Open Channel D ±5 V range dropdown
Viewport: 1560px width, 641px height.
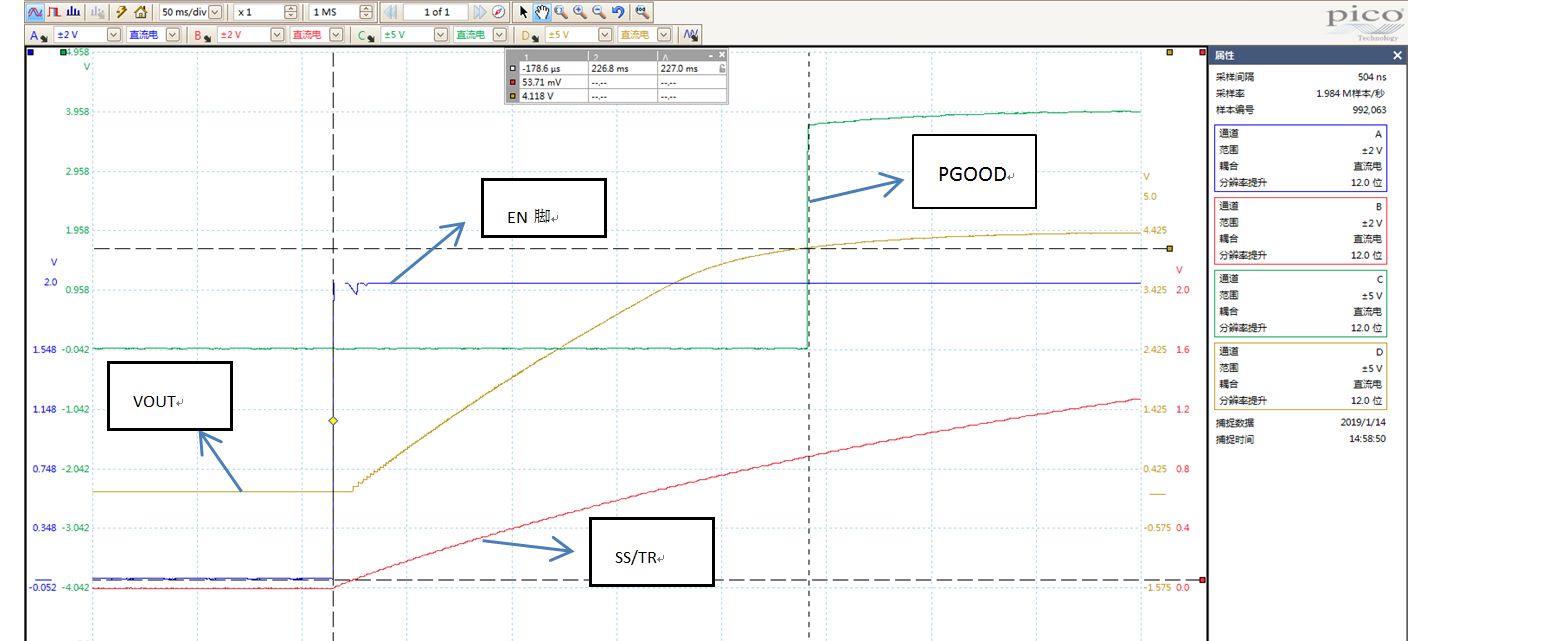[606, 34]
